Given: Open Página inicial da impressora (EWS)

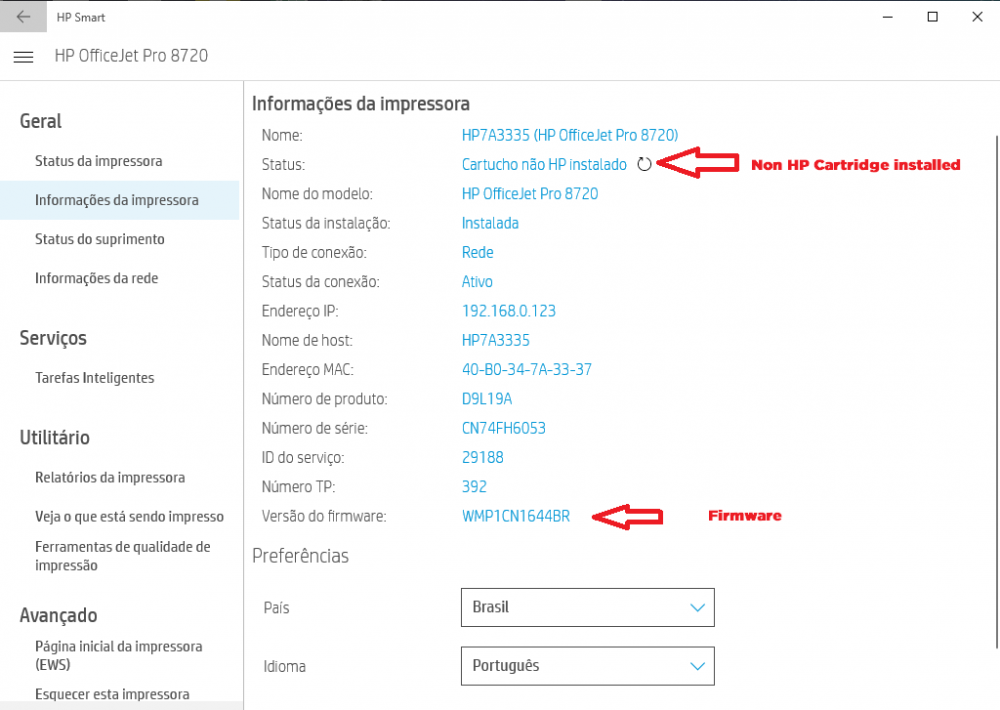Looking at the screenshot, I should click(119, 655).
